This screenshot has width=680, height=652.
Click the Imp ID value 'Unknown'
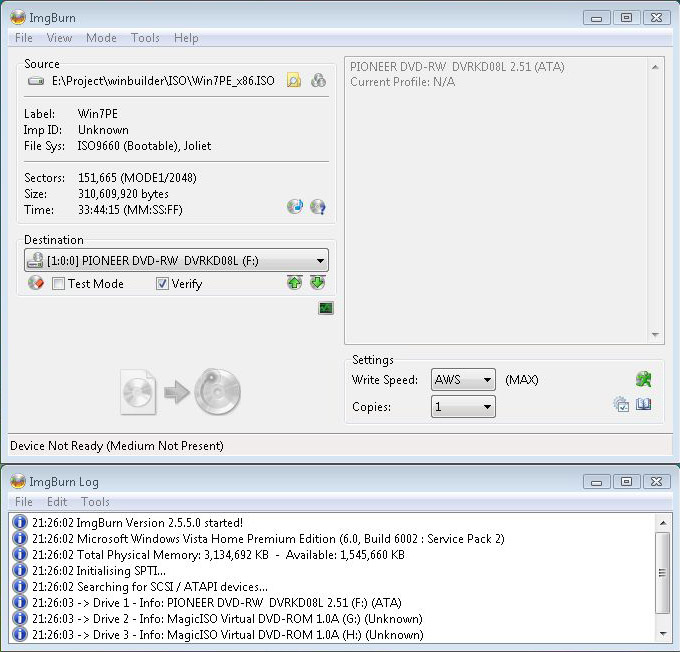(x=103, y=130)
